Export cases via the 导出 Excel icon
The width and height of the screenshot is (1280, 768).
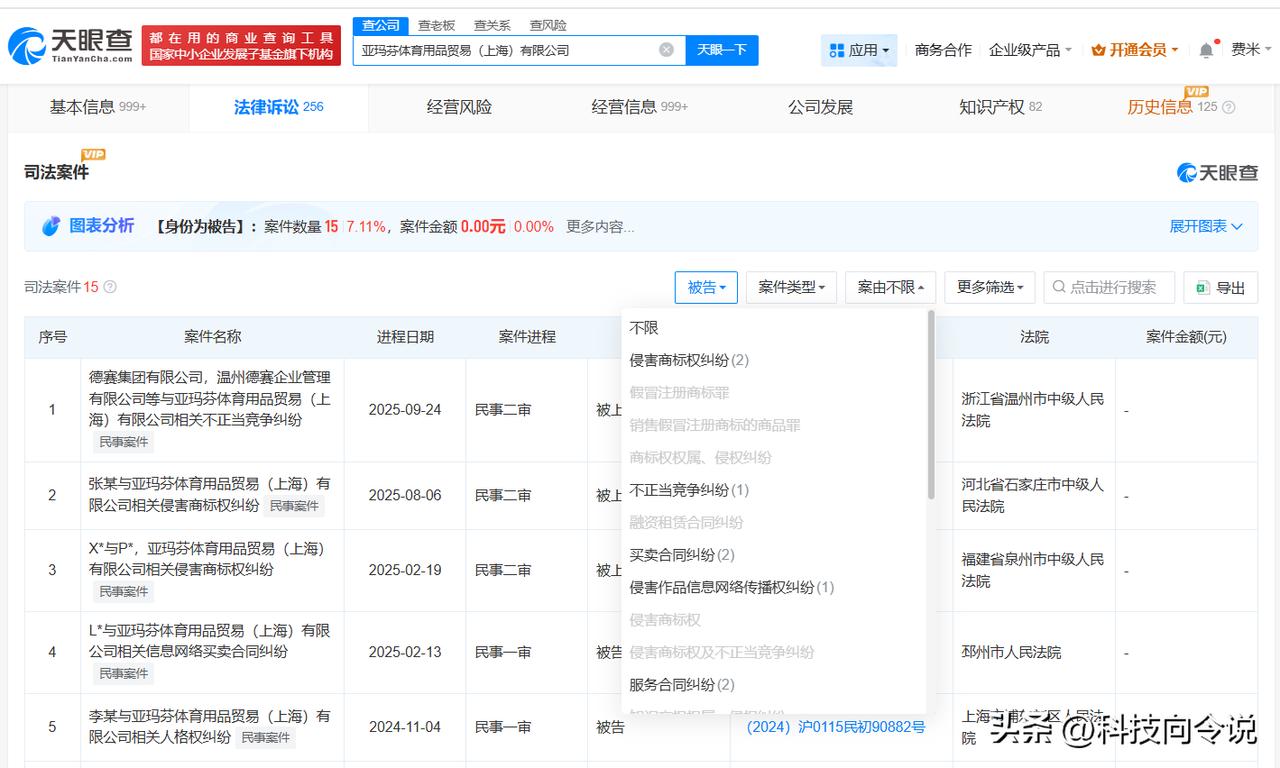point(1203,288)
